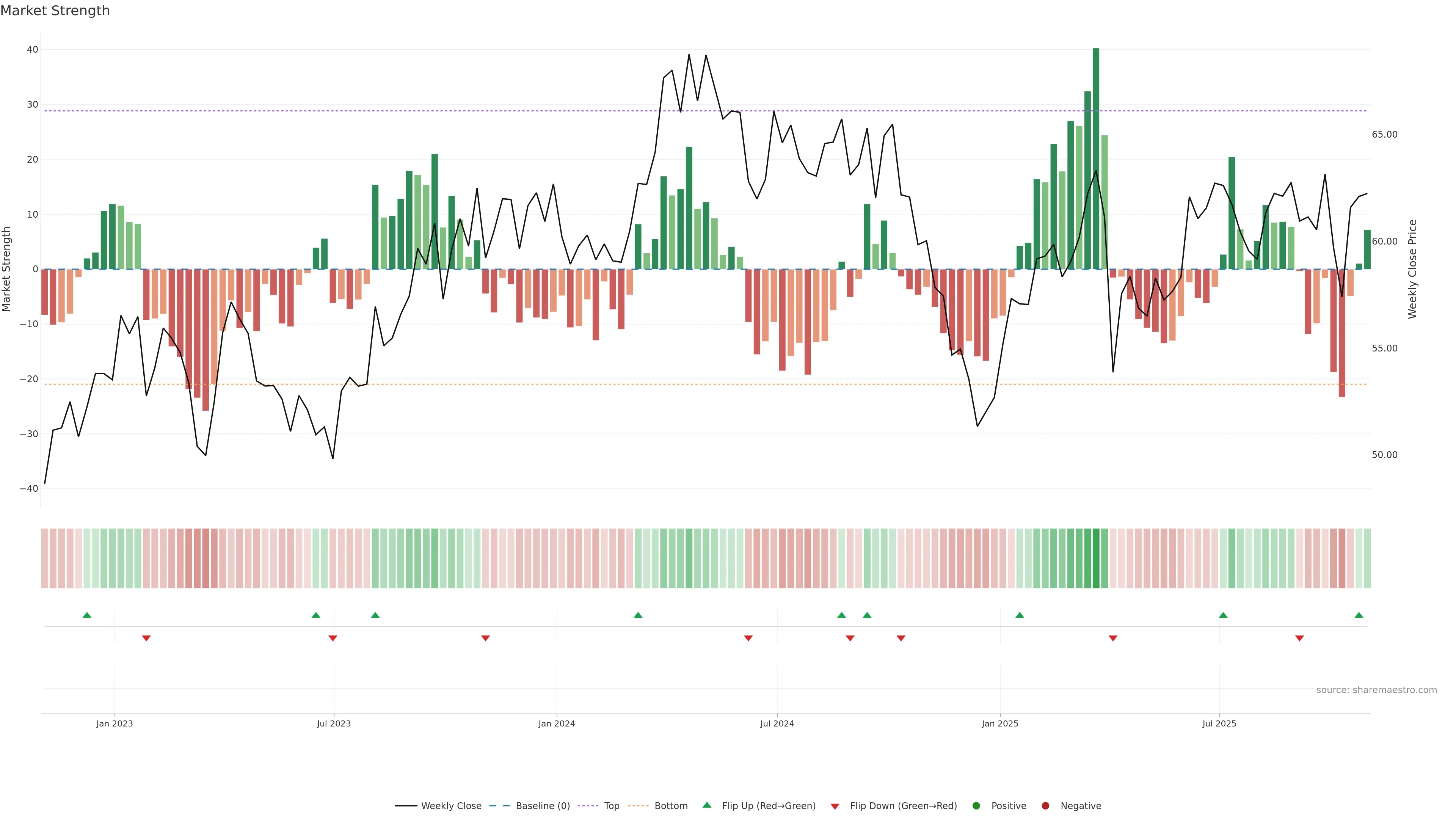
Task: Click the Market Strength chart title
Action: [55, 11]
